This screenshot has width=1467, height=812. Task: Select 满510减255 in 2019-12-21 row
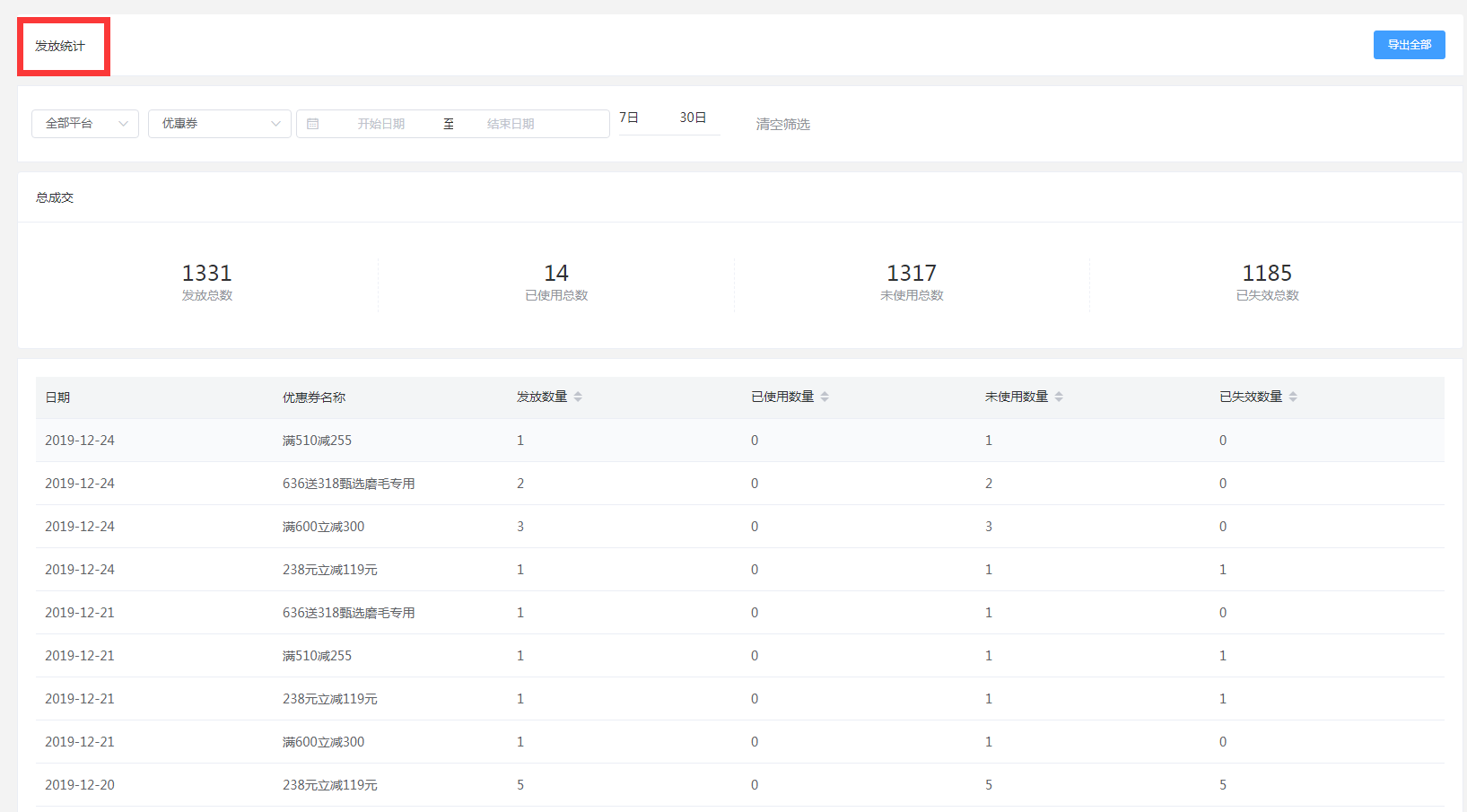pos(317,656)
